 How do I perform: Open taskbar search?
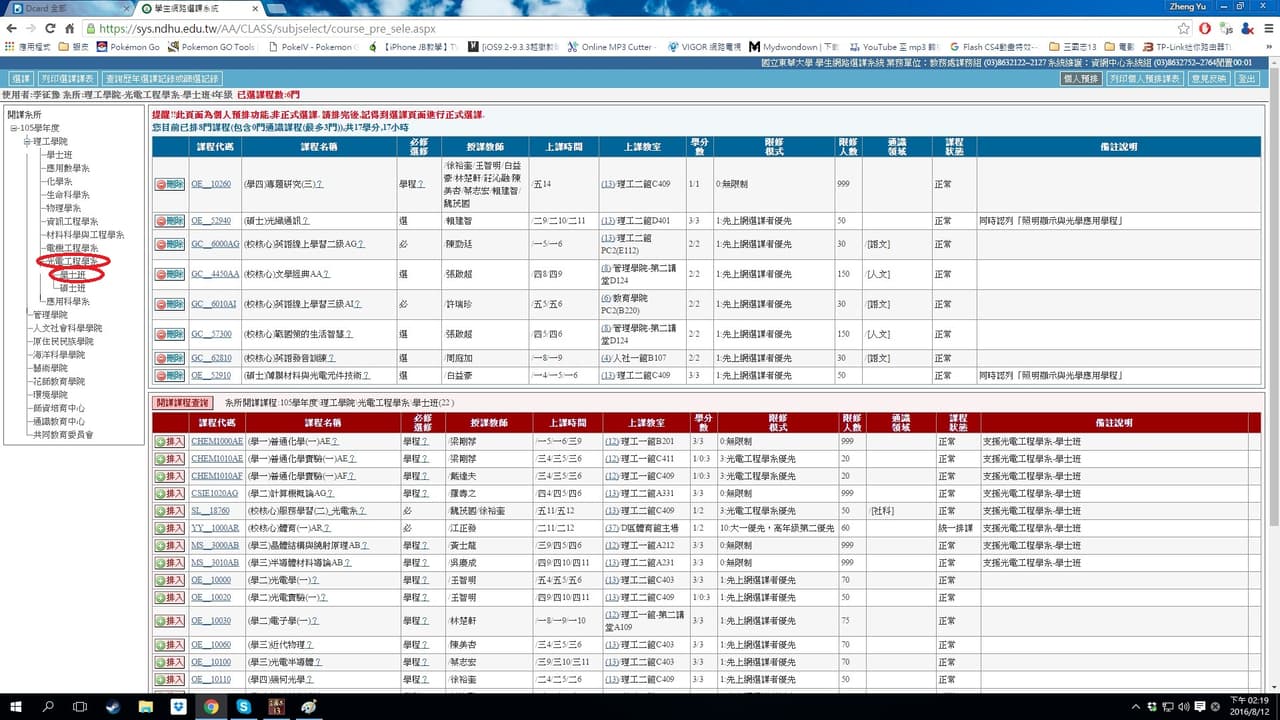49,706
